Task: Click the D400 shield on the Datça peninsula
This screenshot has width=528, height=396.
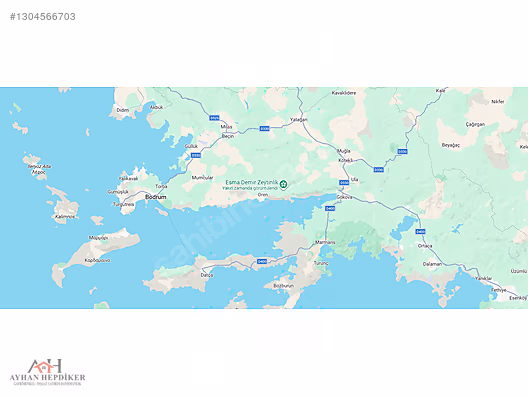Action: [262, 261]
